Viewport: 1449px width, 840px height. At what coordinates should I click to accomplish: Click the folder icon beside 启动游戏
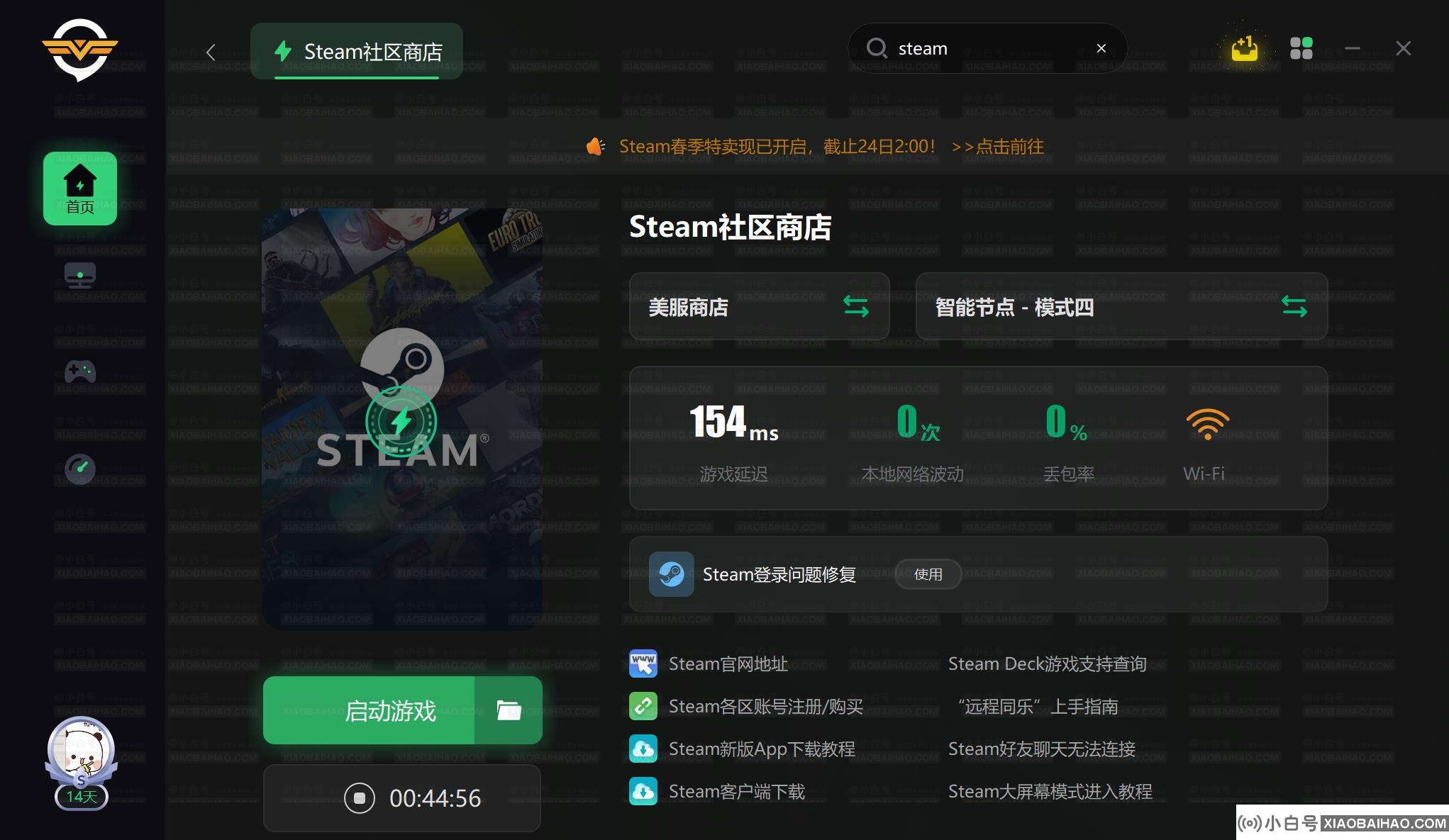tap(509, 710)
